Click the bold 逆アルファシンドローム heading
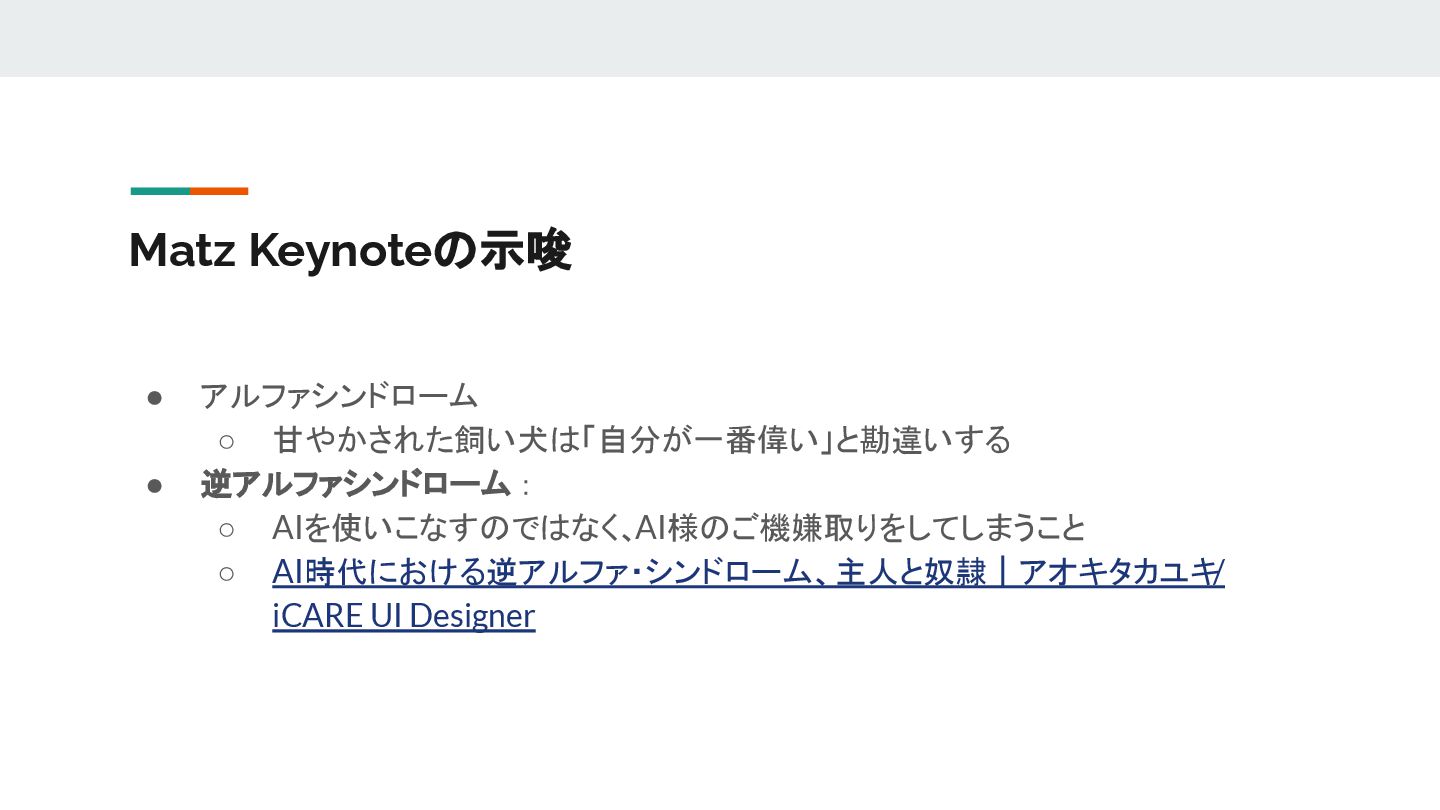1440x810 pixels. click(355, 485)
